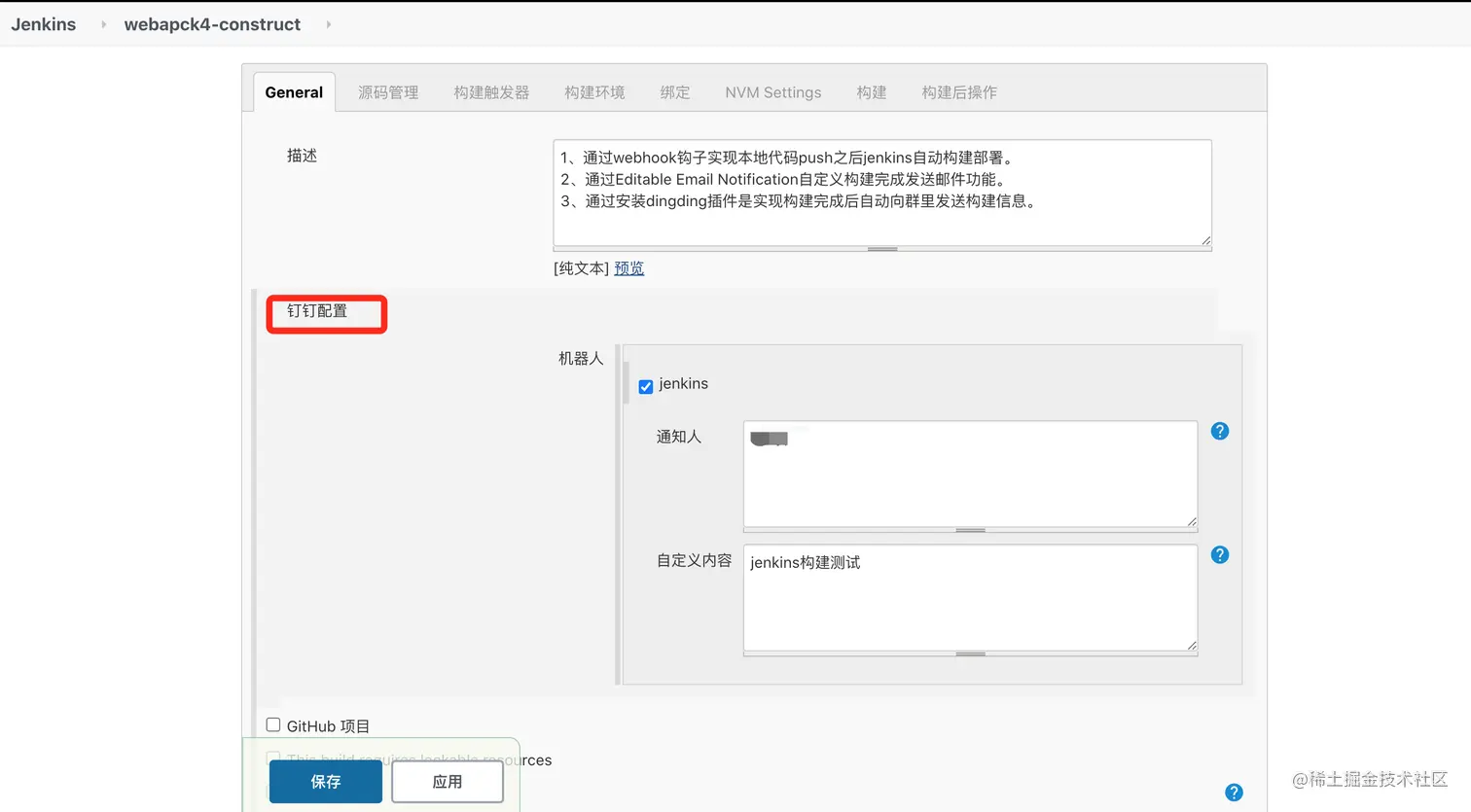The width and height of the screenshot is (1471, 812).
Task: Enable the GitHub 项目 checkbox
Action: 273,724
